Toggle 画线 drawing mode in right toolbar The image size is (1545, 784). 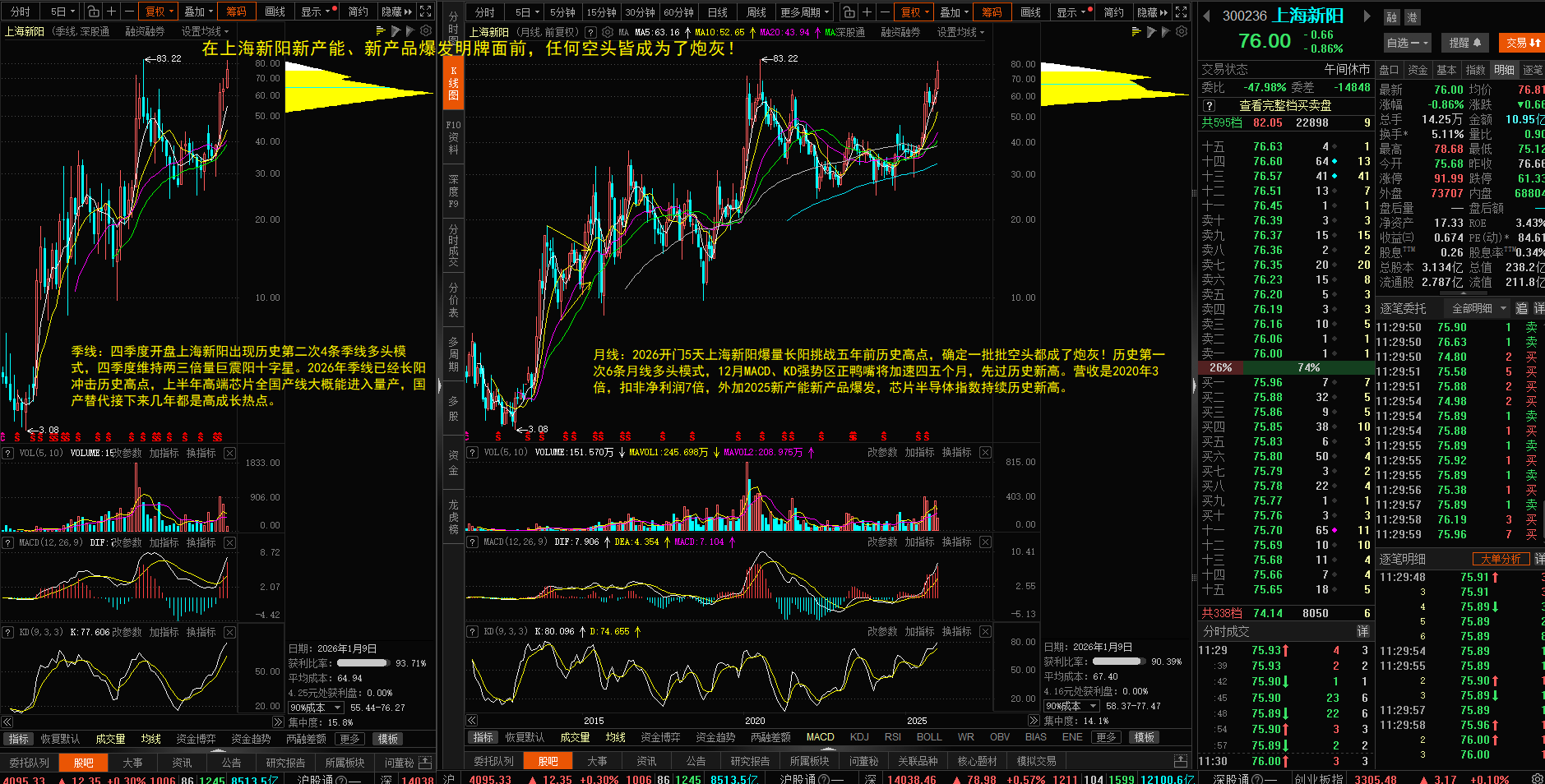click(x=1031, y=12)
